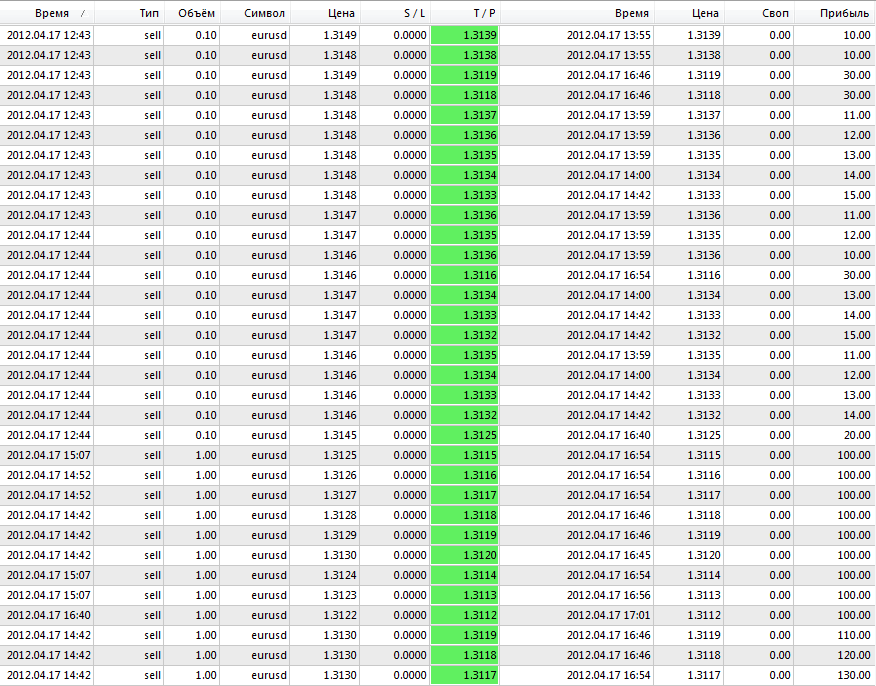Viewport: 876px width, 686px height.
Task: Click the close time 2012.04.17 16:56
Action: [x=608, y=595]
